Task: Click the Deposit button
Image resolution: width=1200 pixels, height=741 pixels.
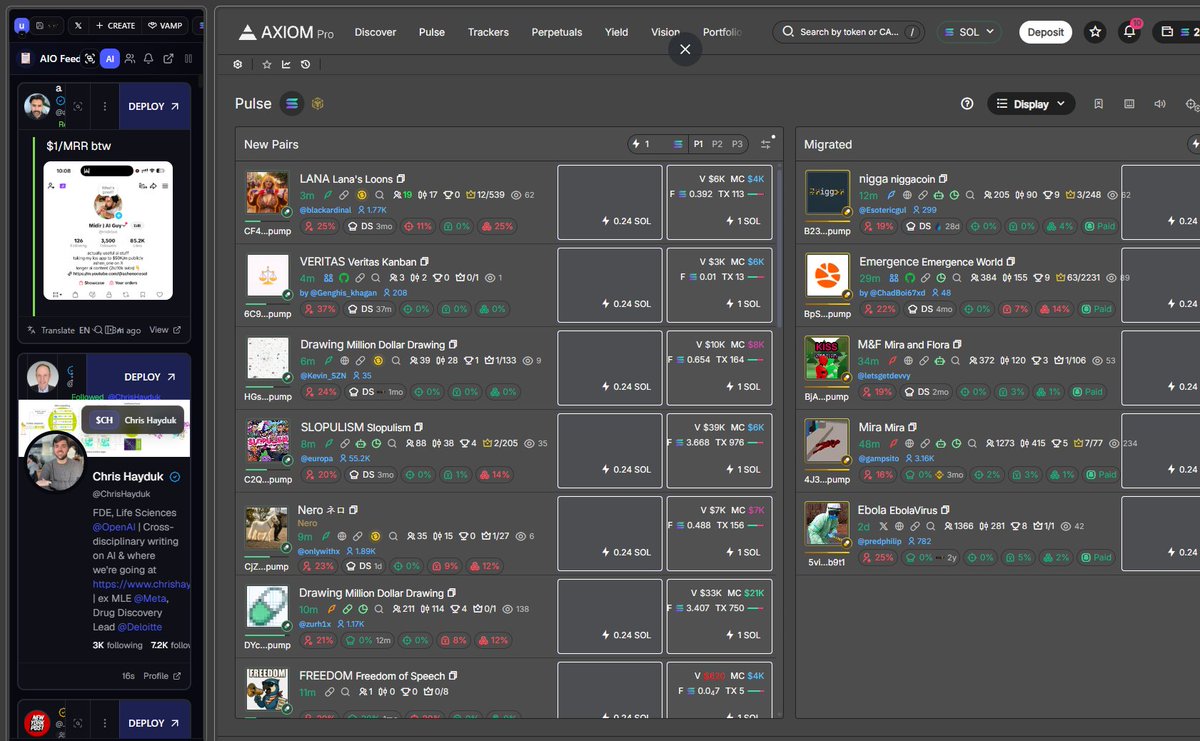Action: (x=1046, y=32)
